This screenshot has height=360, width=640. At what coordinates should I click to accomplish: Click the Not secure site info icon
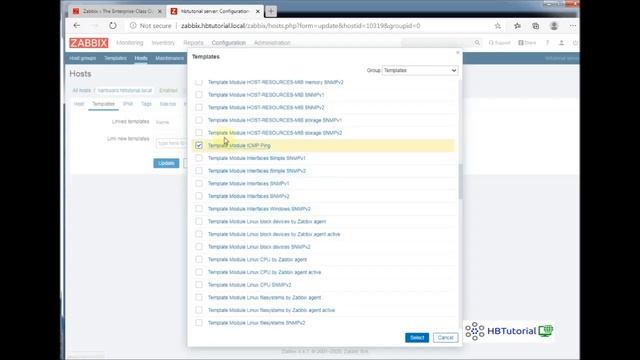click(133, 26)
